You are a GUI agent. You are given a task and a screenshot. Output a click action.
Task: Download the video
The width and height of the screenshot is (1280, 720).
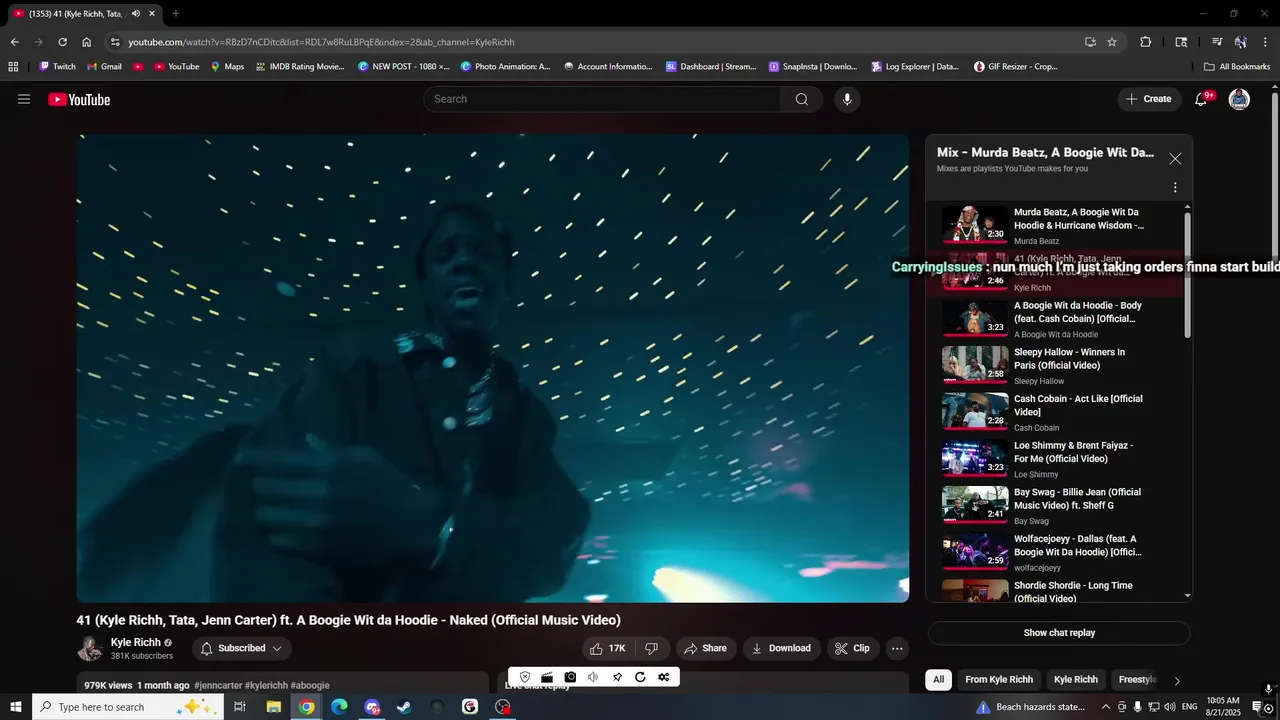pos(781,648)
